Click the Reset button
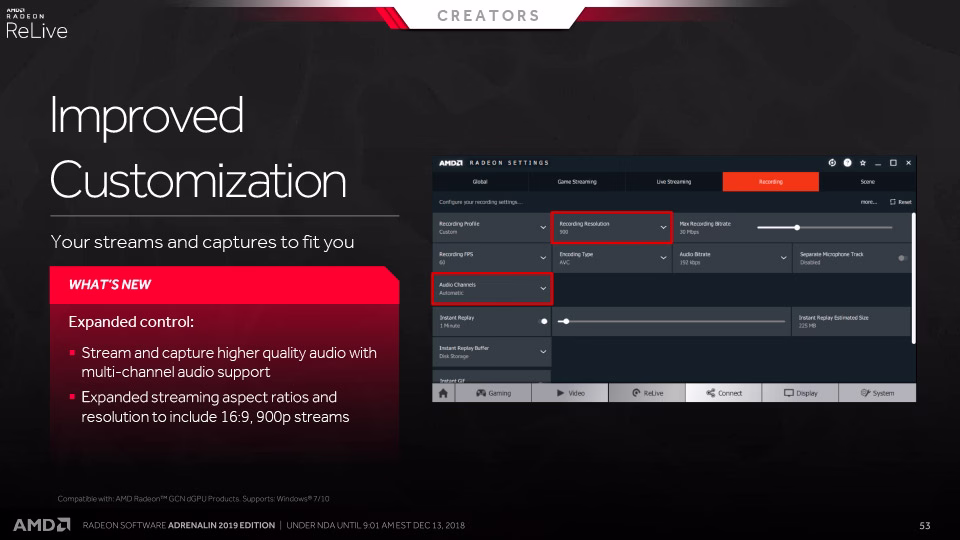This screenshot has width=960, height=540. click(901, 202)
